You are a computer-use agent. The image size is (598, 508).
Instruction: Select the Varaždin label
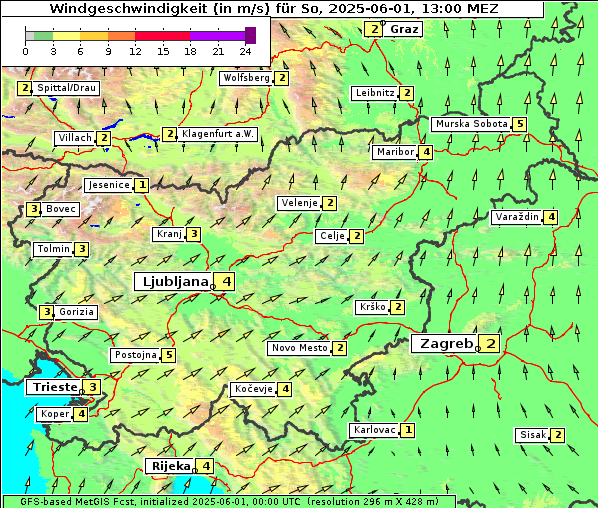[x=516, y=217]
